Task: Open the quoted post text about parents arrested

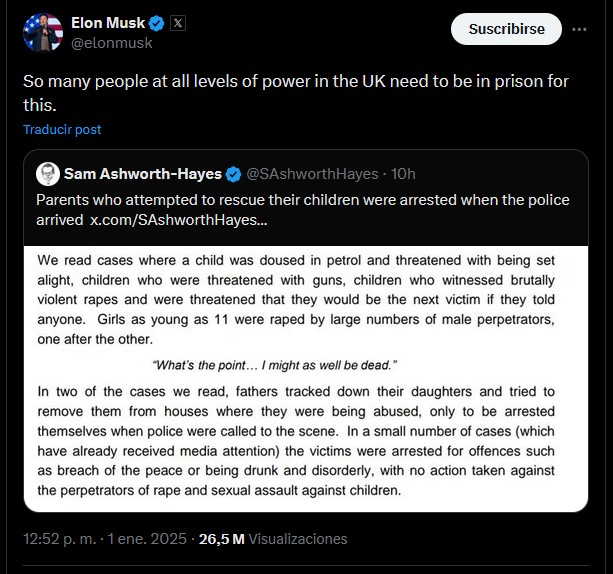Action: point(302,200)
